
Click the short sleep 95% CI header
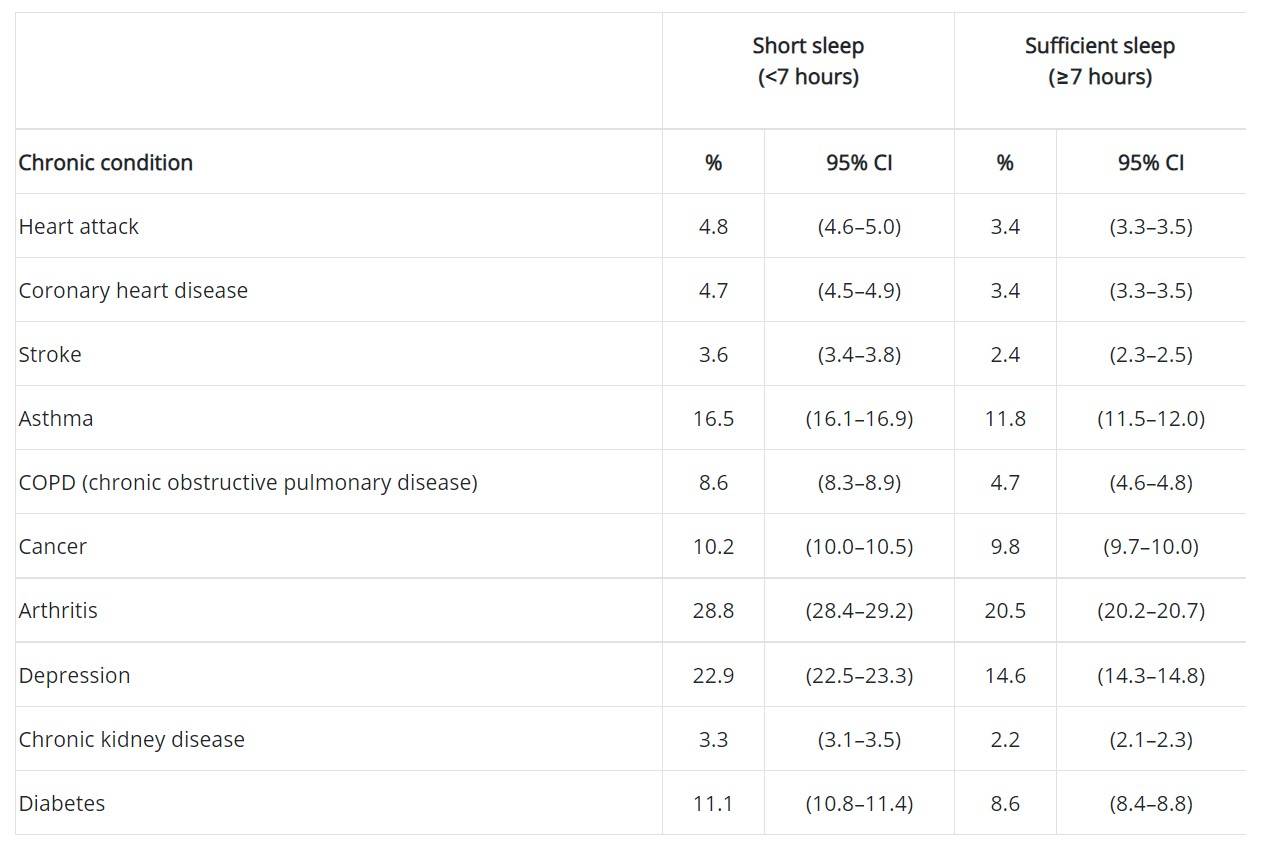click(859, 163)
